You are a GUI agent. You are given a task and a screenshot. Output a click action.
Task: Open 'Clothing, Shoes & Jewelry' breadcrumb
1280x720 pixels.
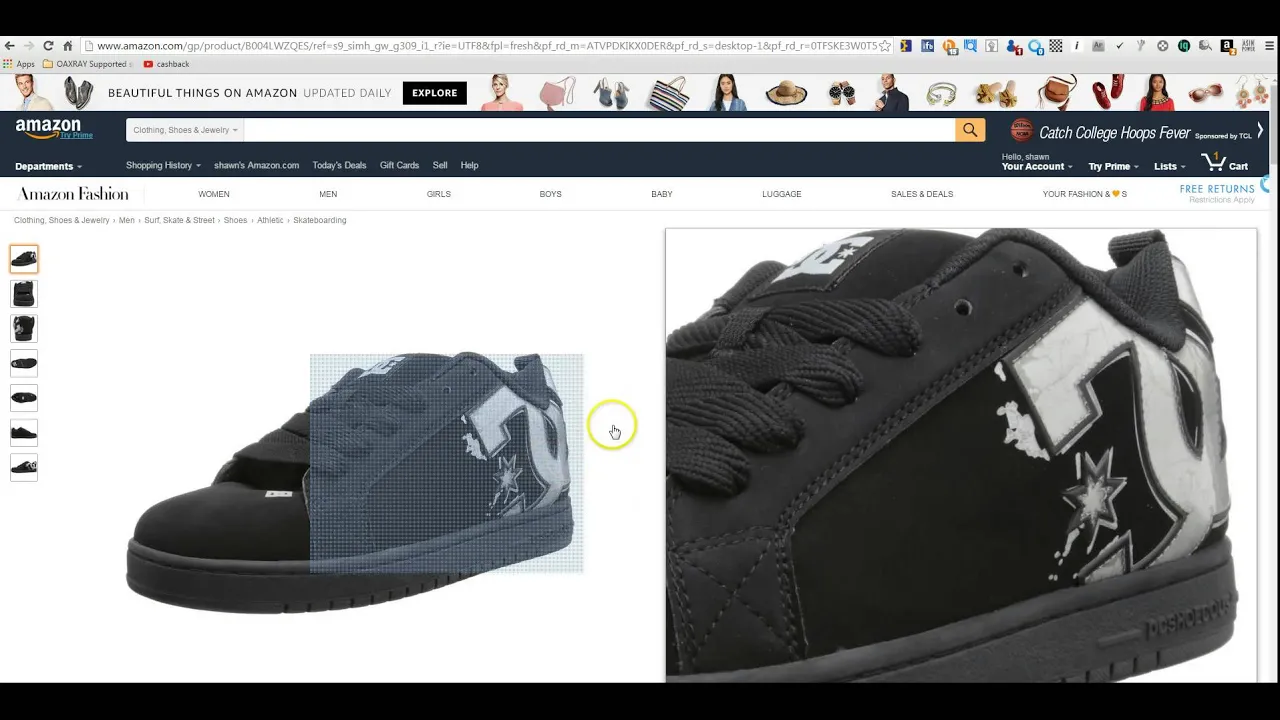click(62, 220)
